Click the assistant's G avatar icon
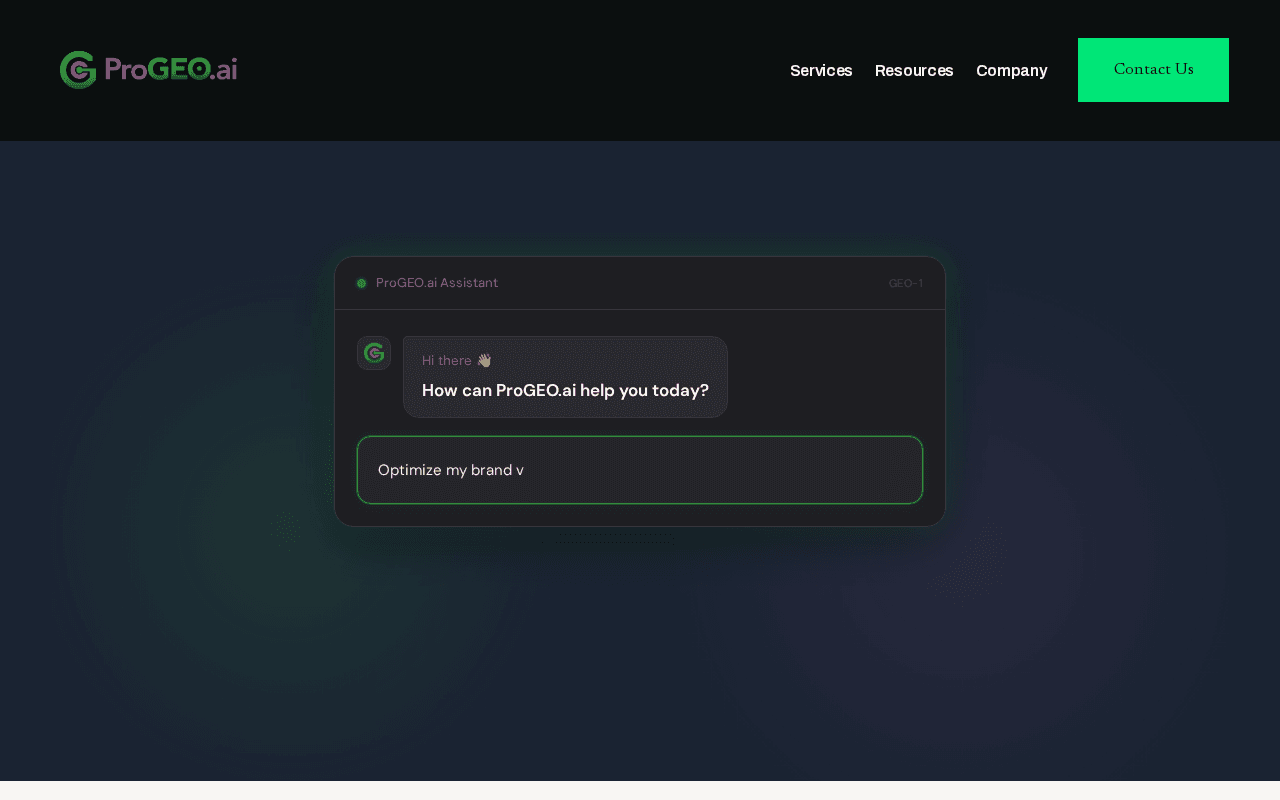 click(x=374, y=353)
